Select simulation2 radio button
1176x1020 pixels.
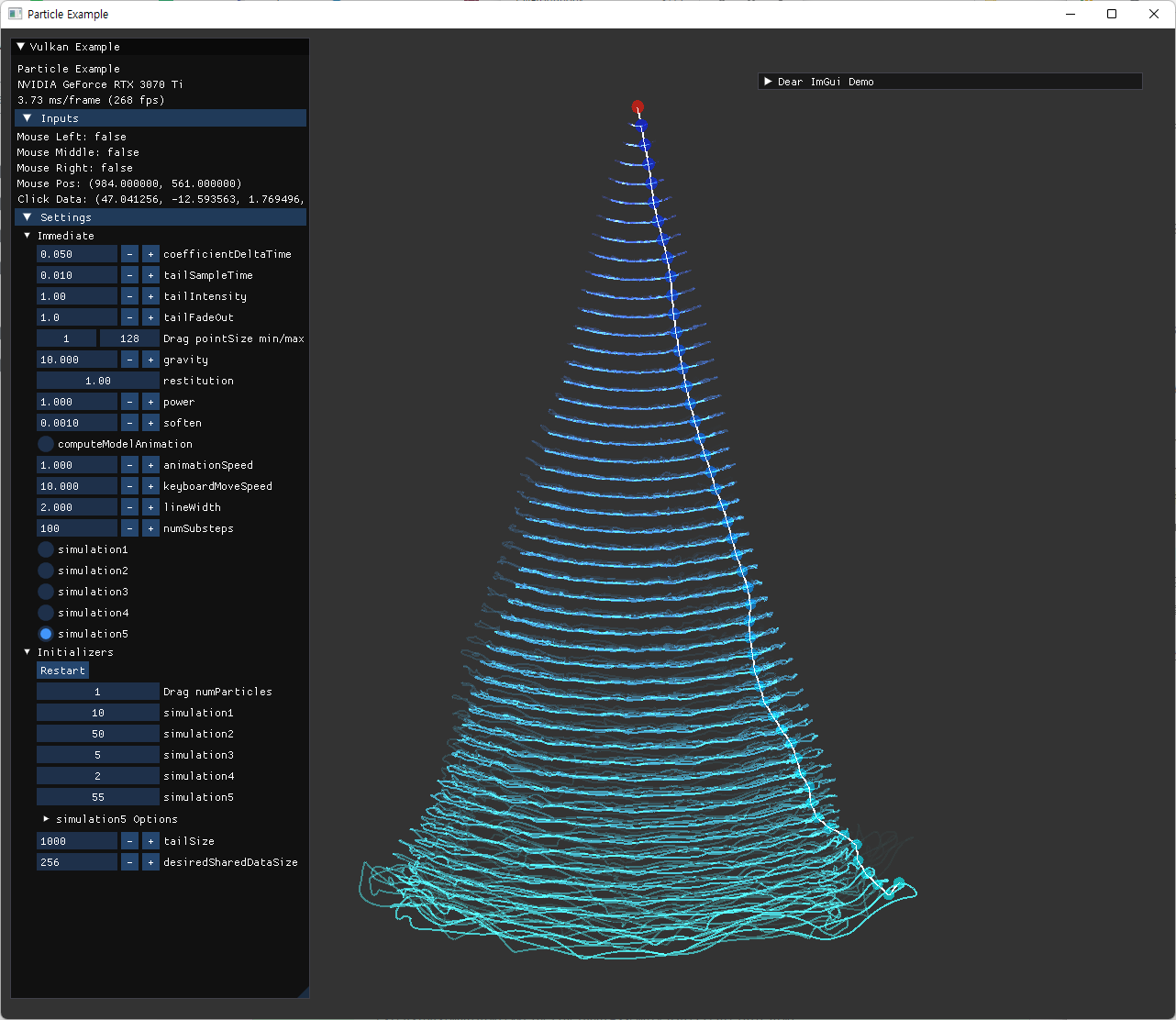(46, 571)
